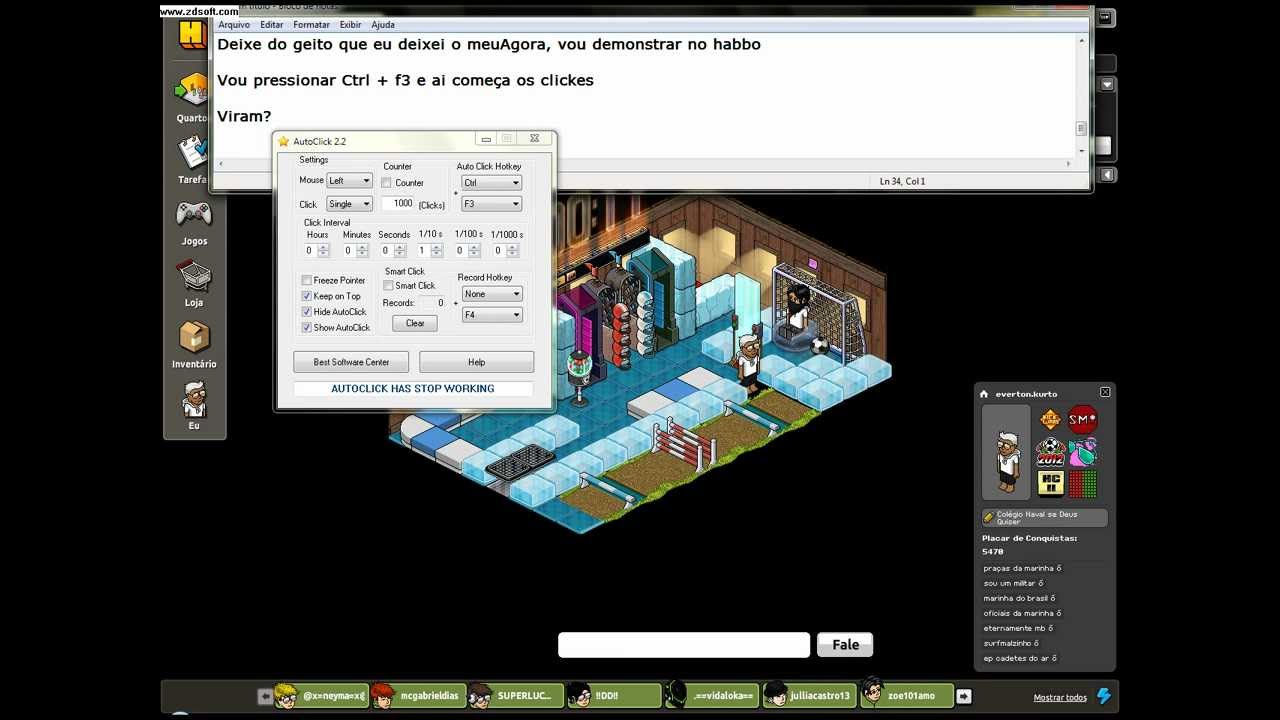The height and width of the screenshot is (720, 1280).
Task: Close the everton.kurto profile panel
Action: (1105, 392)
